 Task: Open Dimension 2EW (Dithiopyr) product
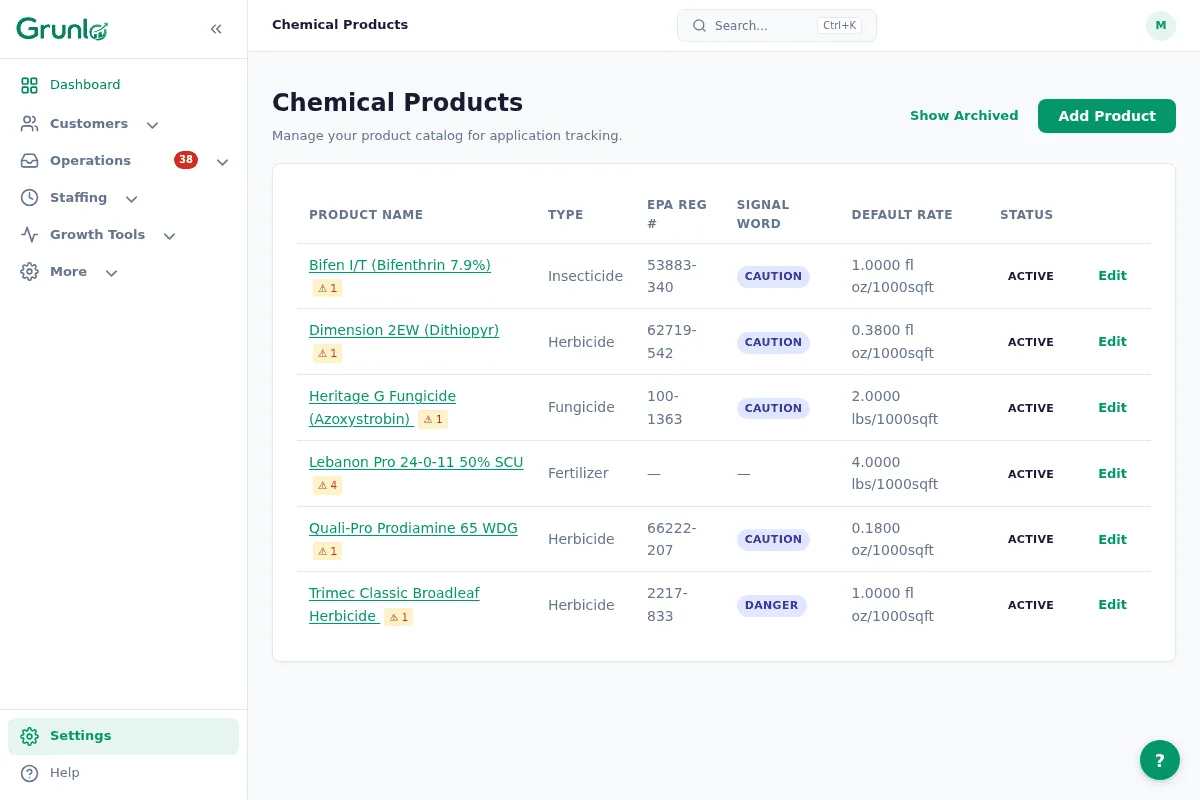[x=404, y=330]
